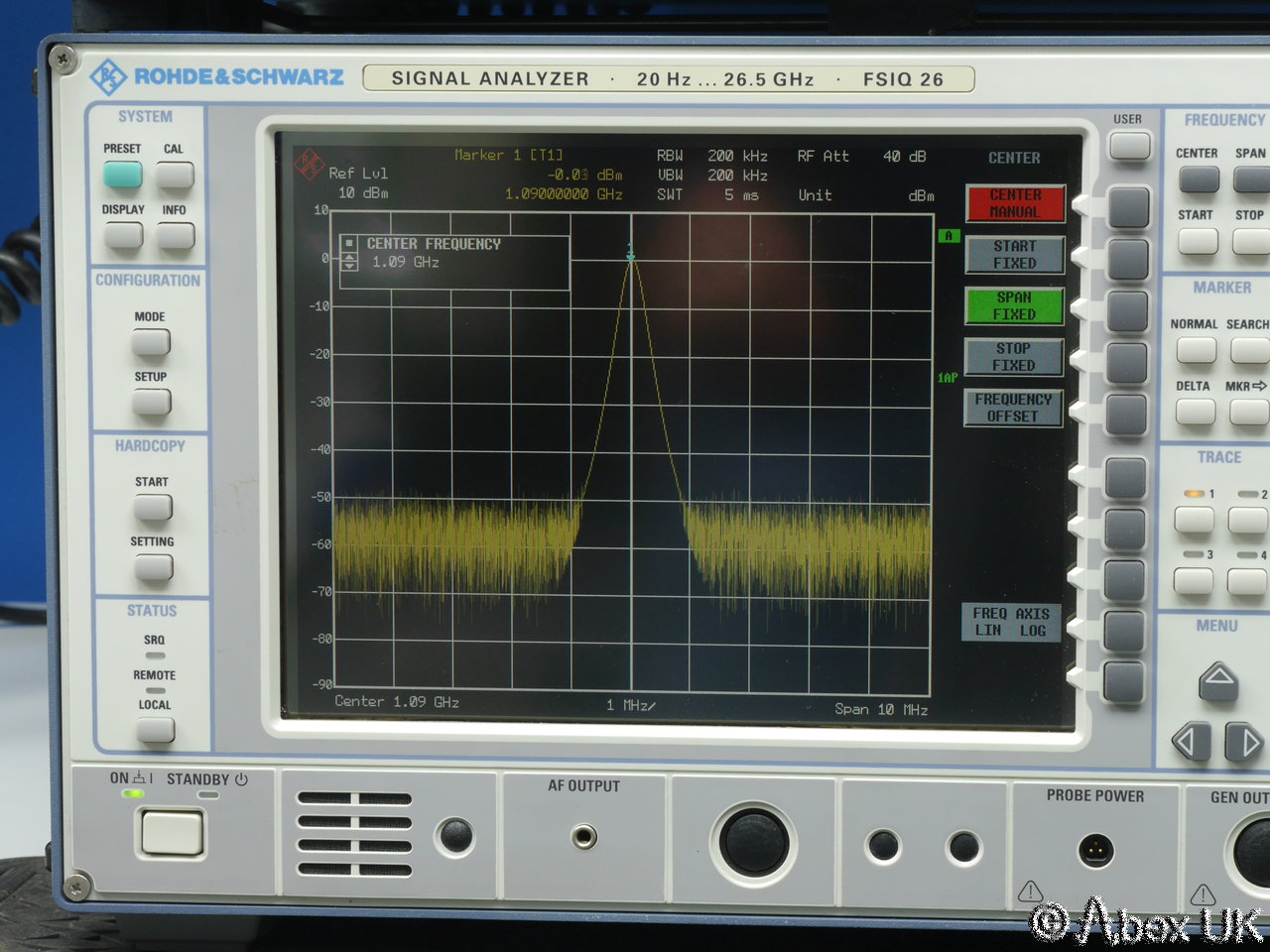Toggle Trace 1 button
This screenshot has height=952, width=1270.
tap(1194, 519)
